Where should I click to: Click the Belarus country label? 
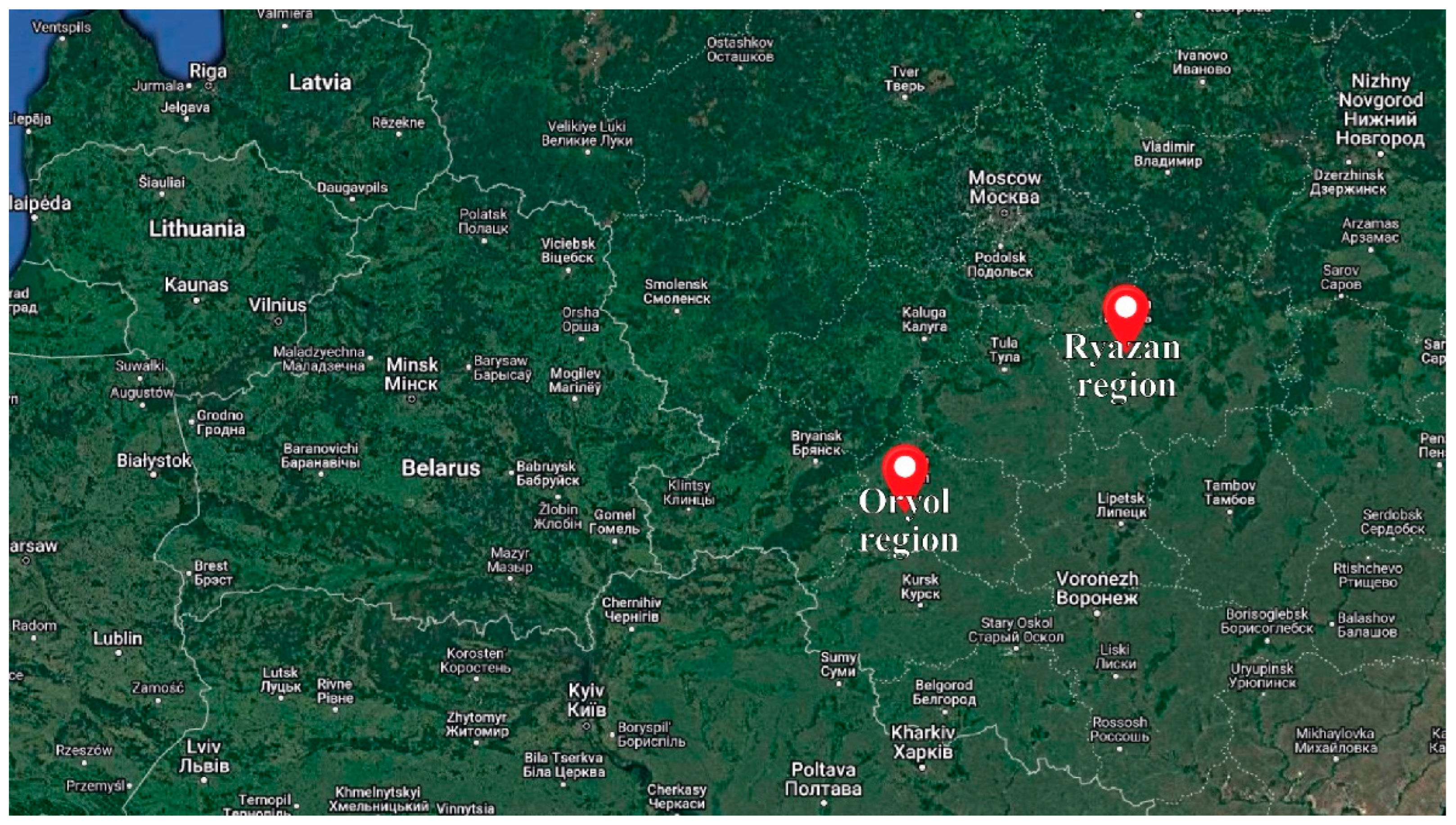[x=441, y=468]
